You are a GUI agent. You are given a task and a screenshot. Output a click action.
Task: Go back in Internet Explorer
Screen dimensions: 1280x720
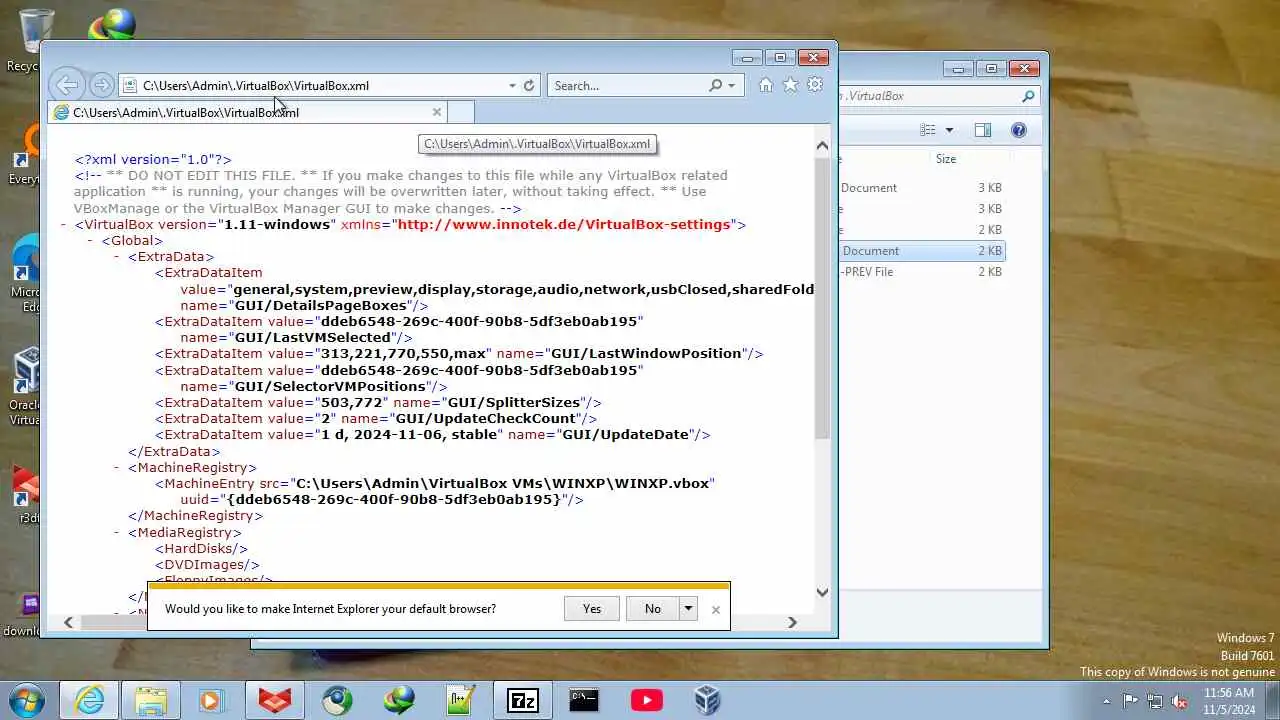coord(66,85)
